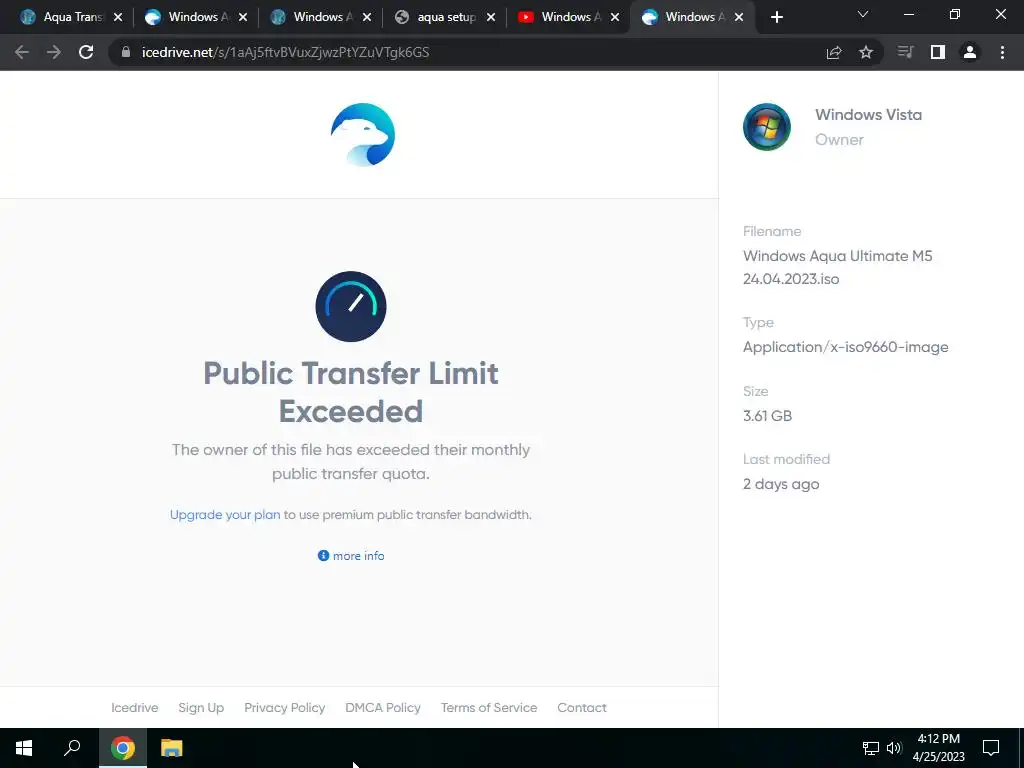
Task: Toggle the Chrome side panel
Action: click(x=938, y=52)
